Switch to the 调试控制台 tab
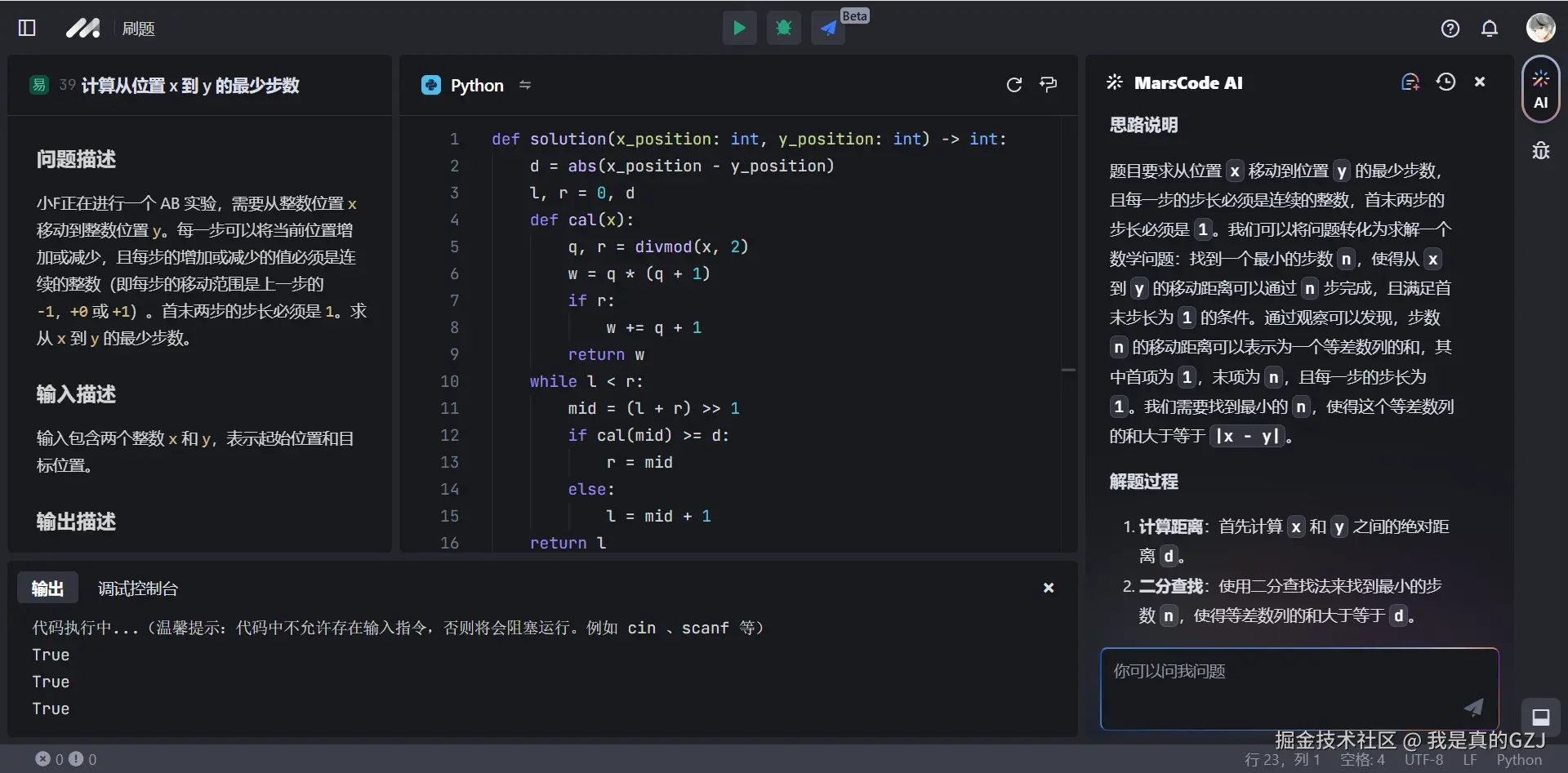 (137, 588)
